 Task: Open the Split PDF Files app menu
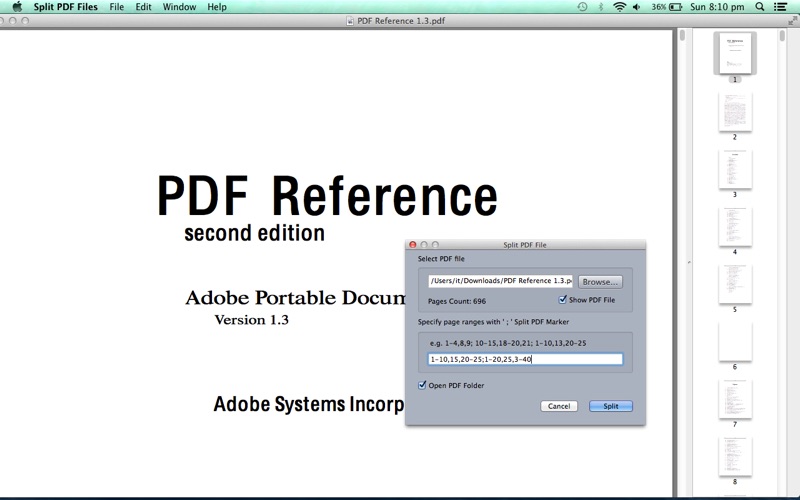65,7
